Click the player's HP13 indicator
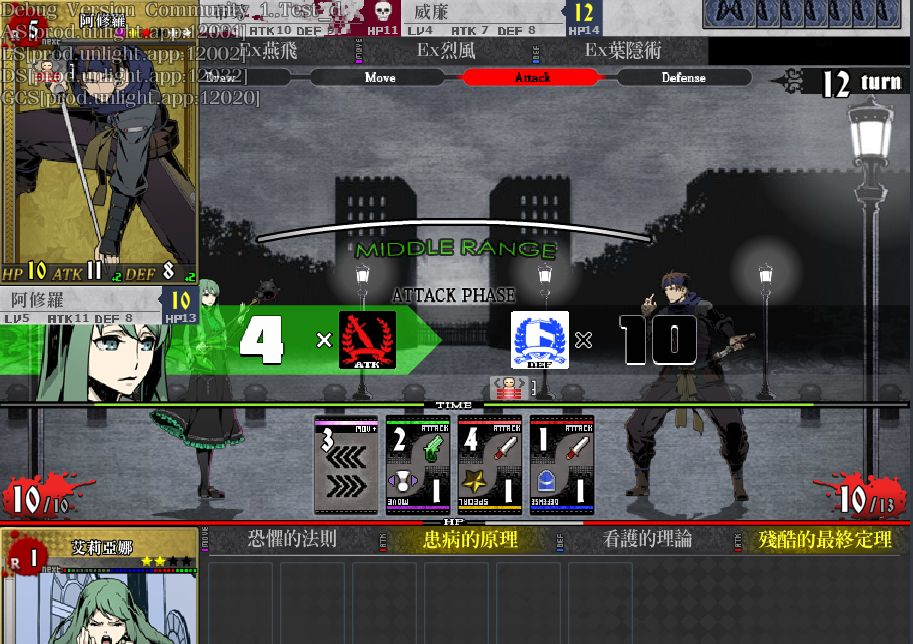This screenshot has width=913, height=644. [181, 306]
